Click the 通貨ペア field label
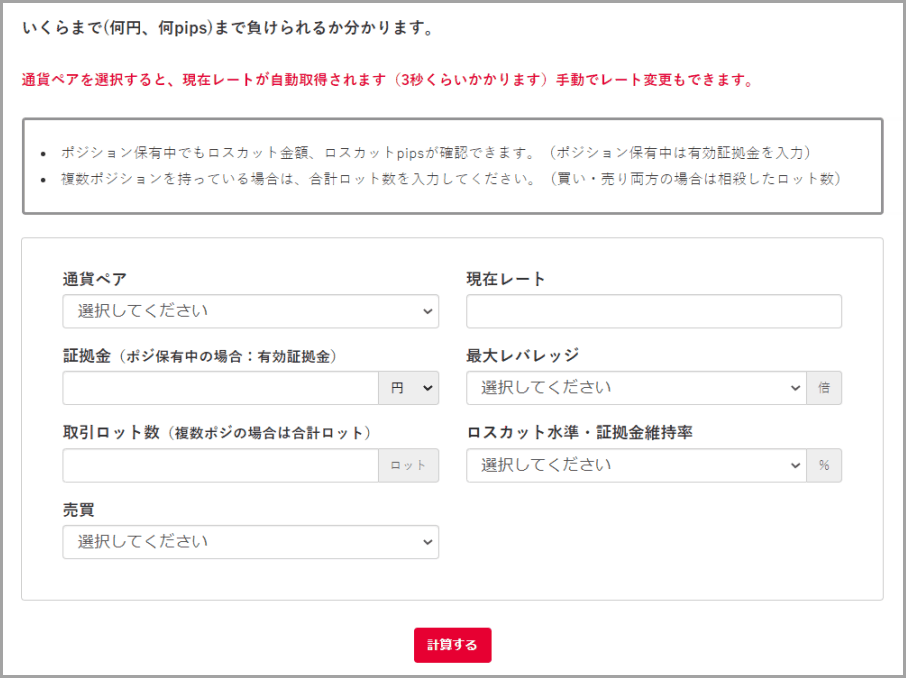The height and width of the screenshot is (678, 906). pos(94,279)
